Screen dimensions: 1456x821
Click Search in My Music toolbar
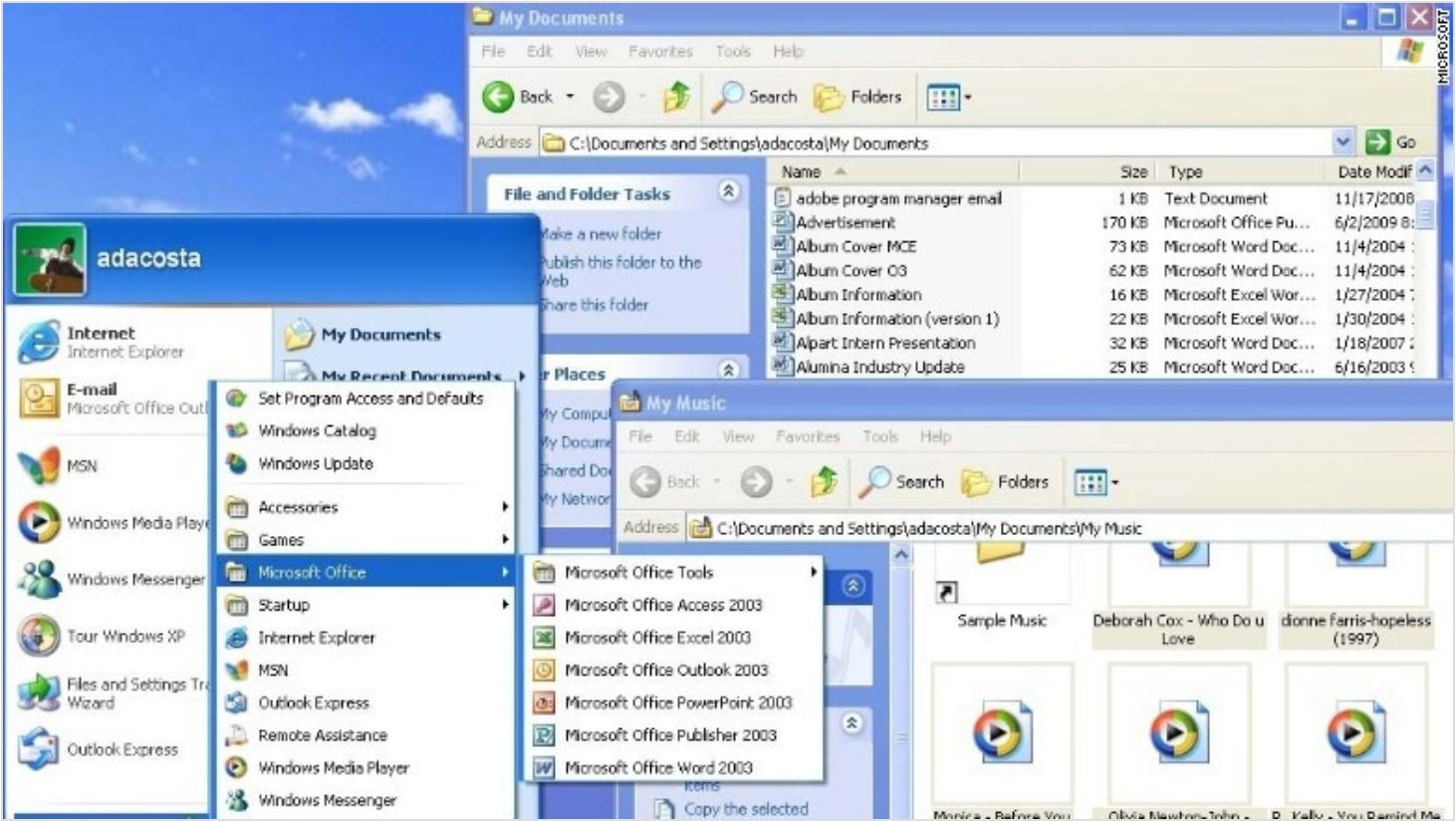click(x=902, y=482)
